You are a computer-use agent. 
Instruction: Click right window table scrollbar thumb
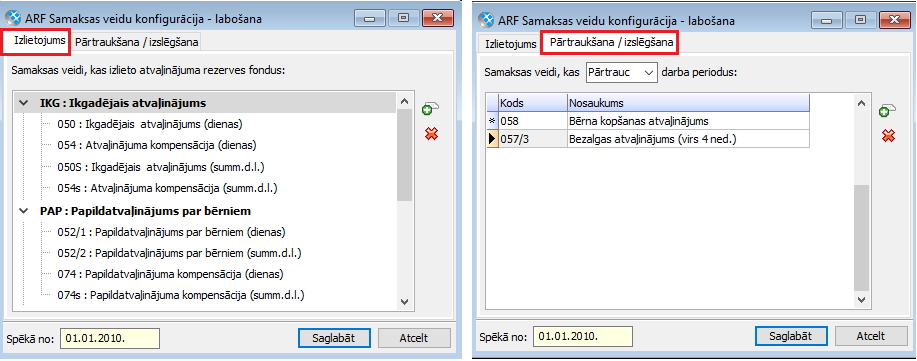(x=861, y=238)
